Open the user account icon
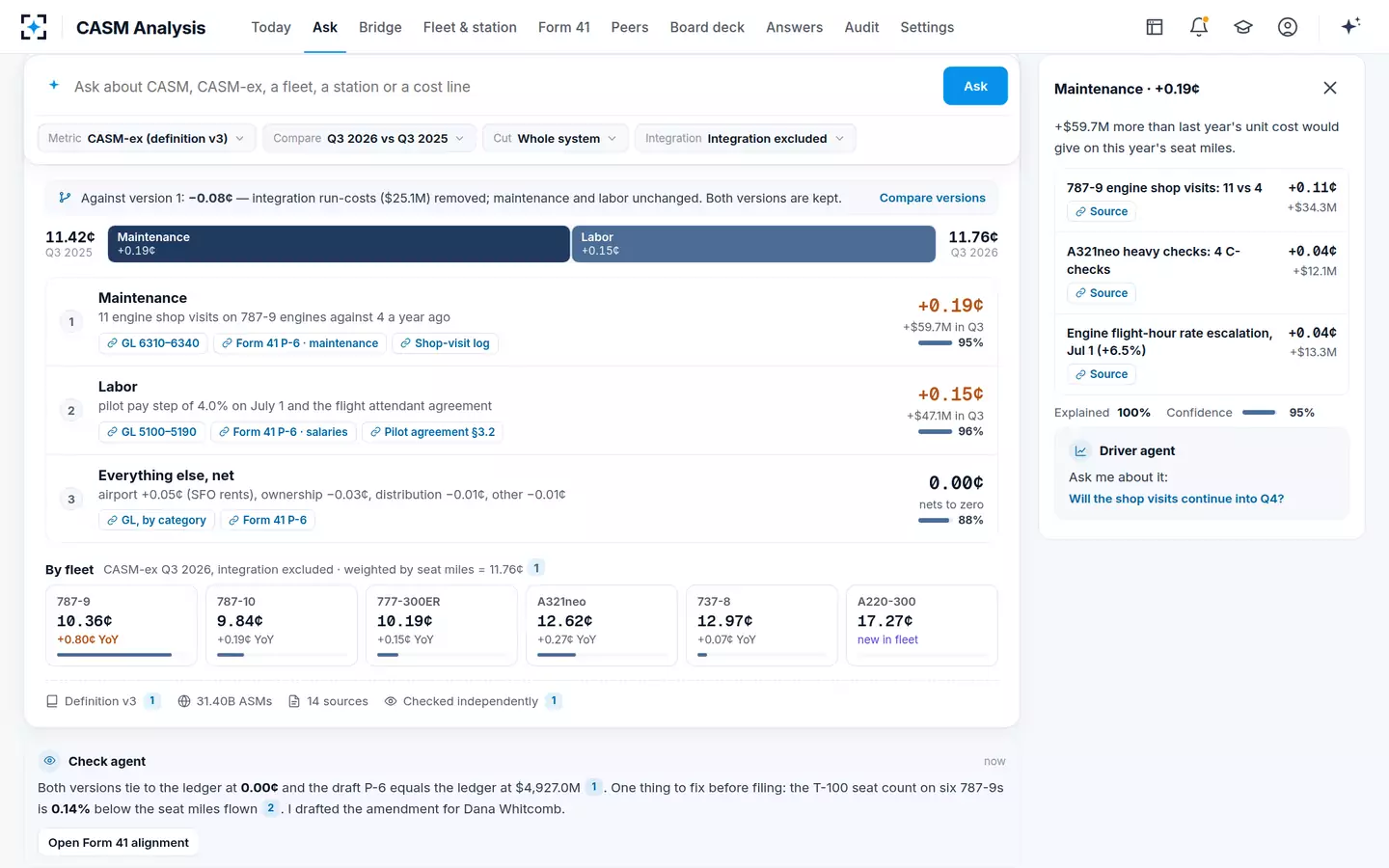 click(x=1288, y=27)
